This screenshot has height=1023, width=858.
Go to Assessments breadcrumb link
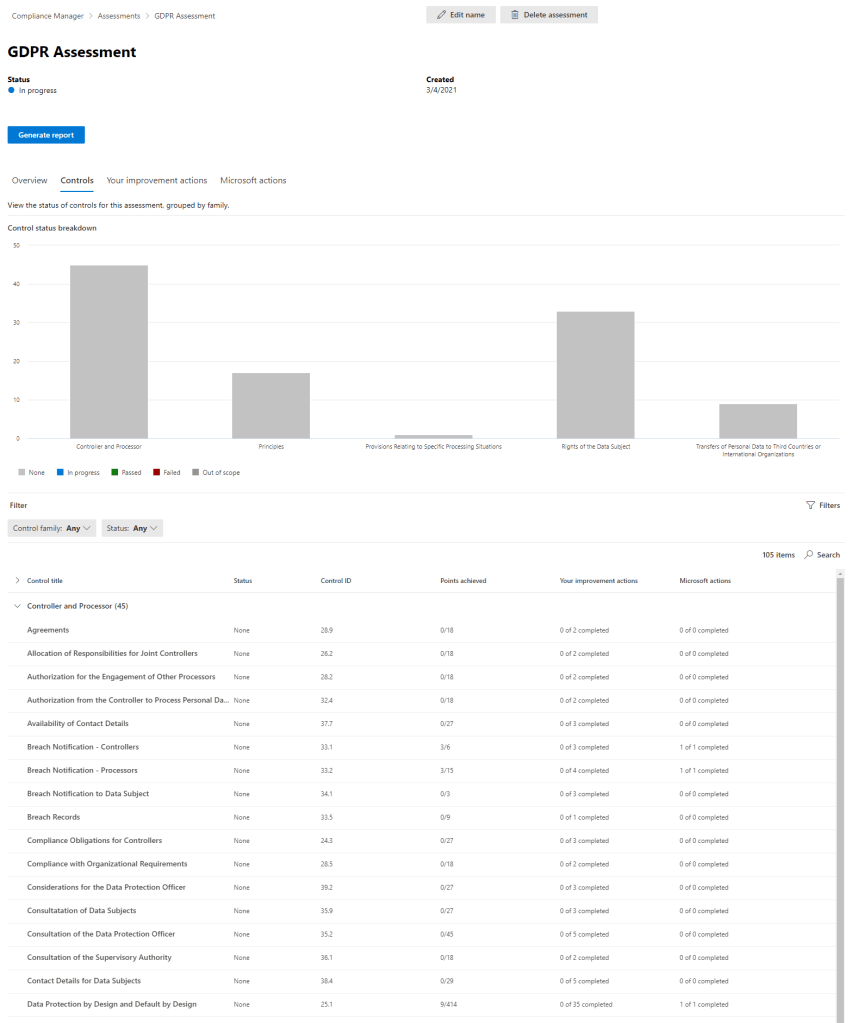click(119, 16)
